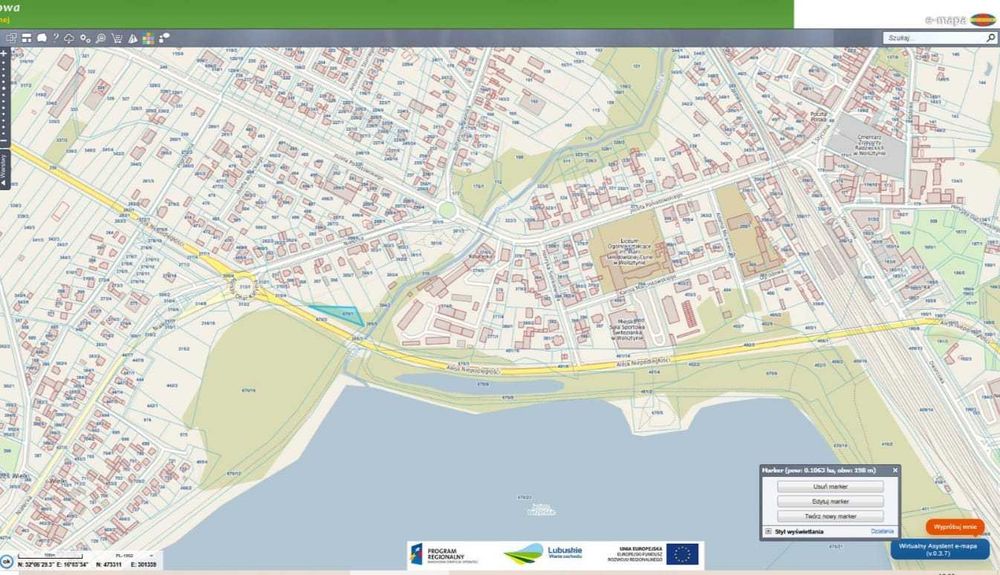Click the share-with-bubble tool icon
The width and height of the screenshot is (1000, 575).
165,38
